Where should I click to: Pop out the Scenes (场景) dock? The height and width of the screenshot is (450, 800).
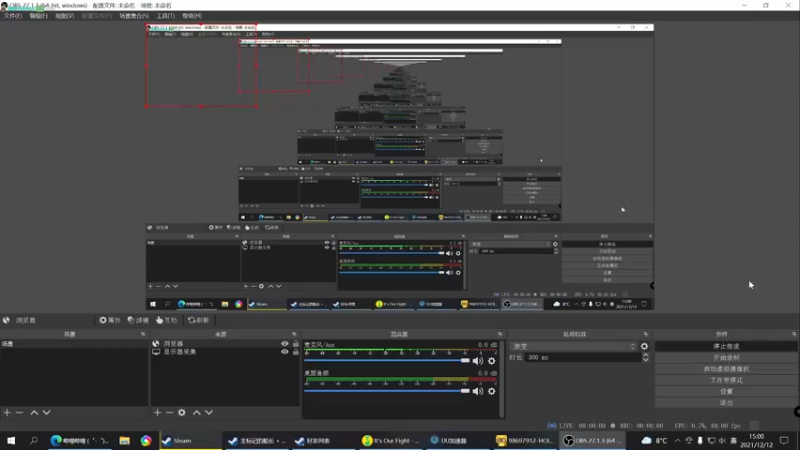pos(143,334)
